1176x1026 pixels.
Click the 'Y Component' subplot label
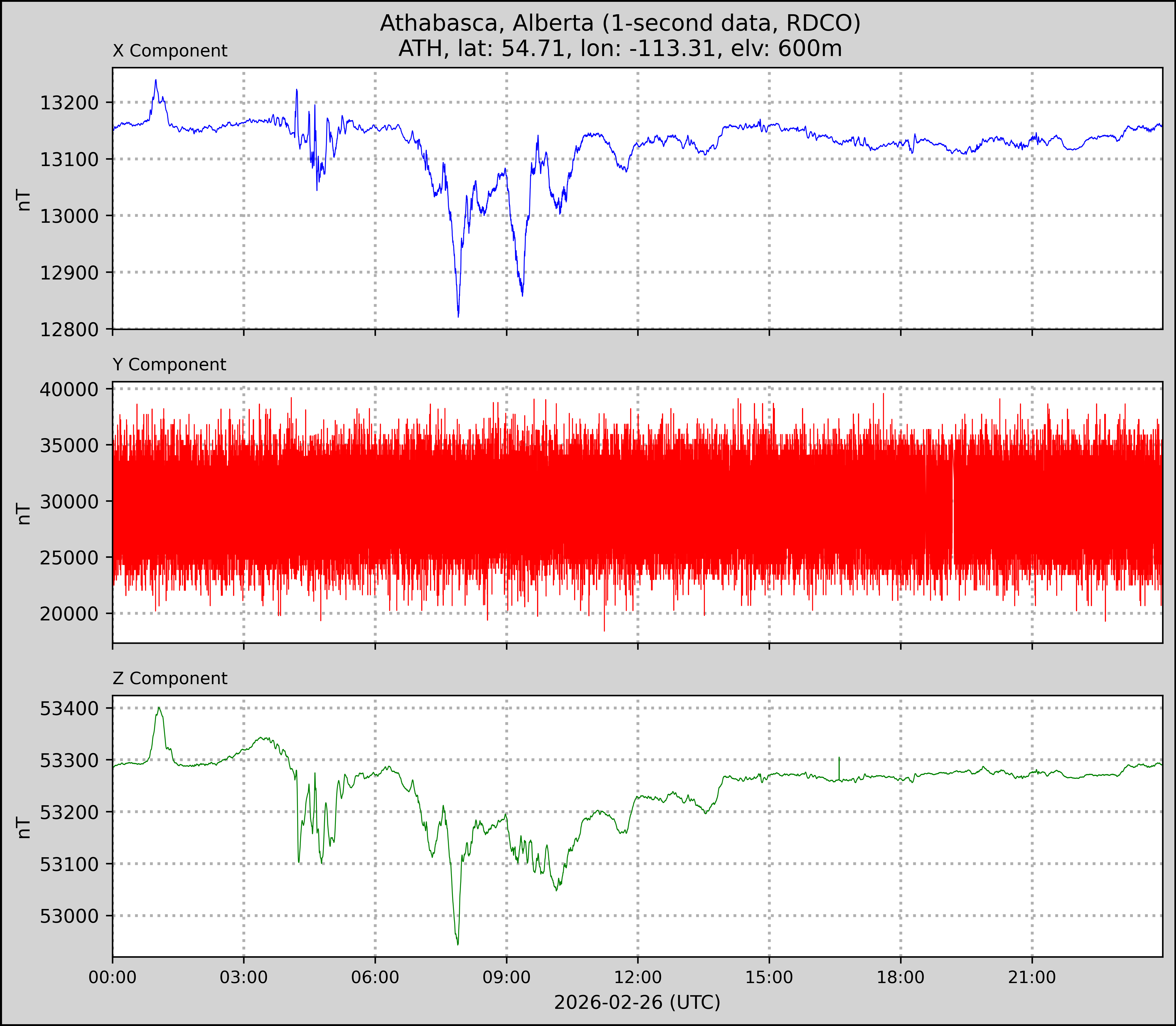click(x=169, y=365)
